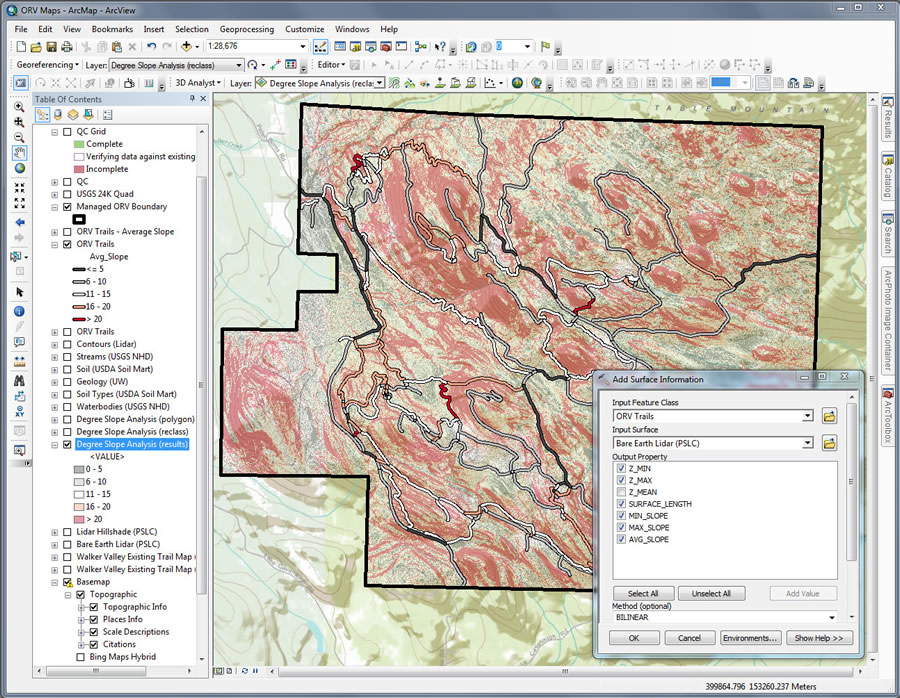Activate the Identify tool
This screenshot has width=900, height=698.
(x=19, y=310)
